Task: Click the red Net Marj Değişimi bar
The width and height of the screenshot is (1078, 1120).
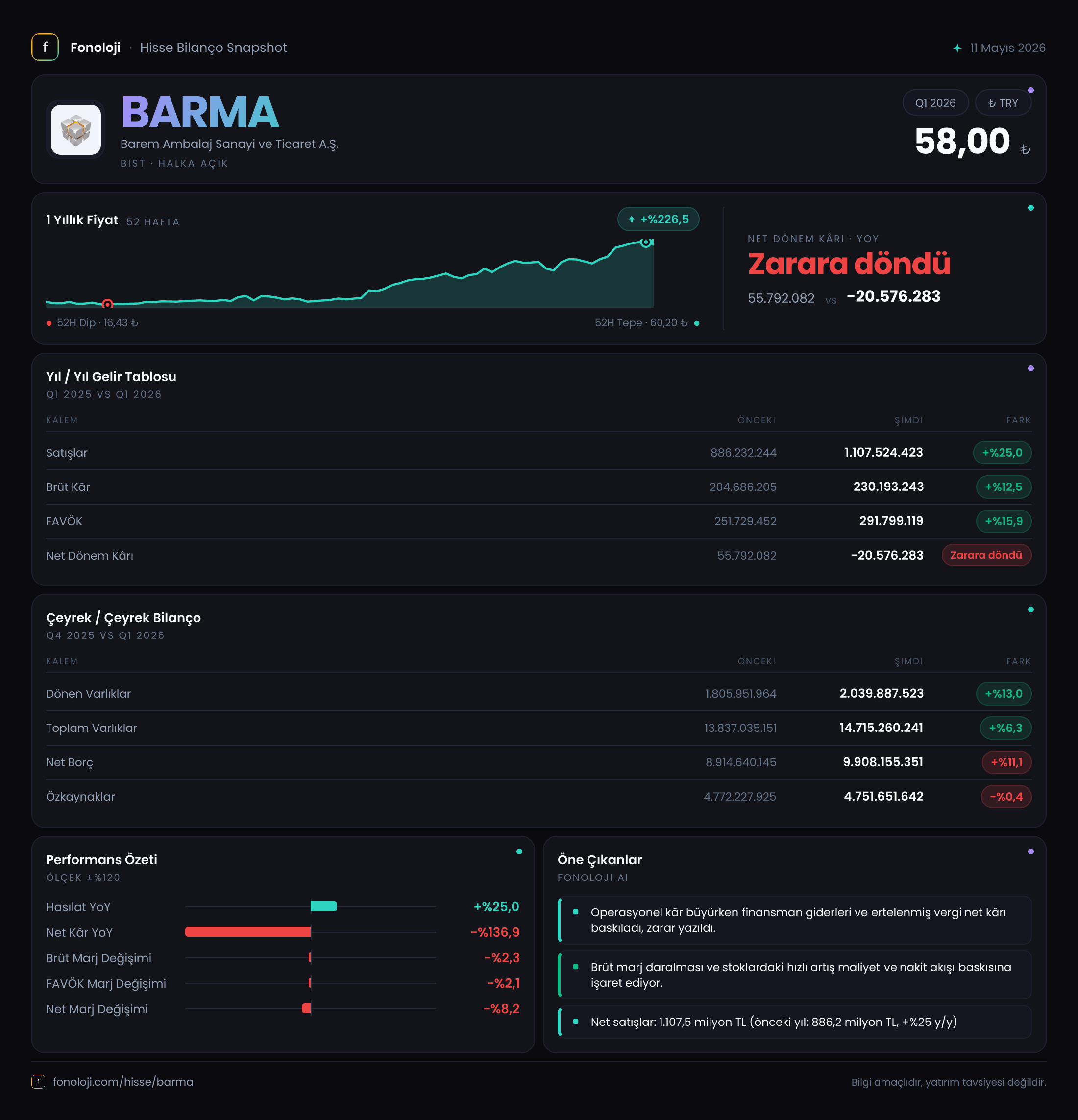Action: point(306,1009)
